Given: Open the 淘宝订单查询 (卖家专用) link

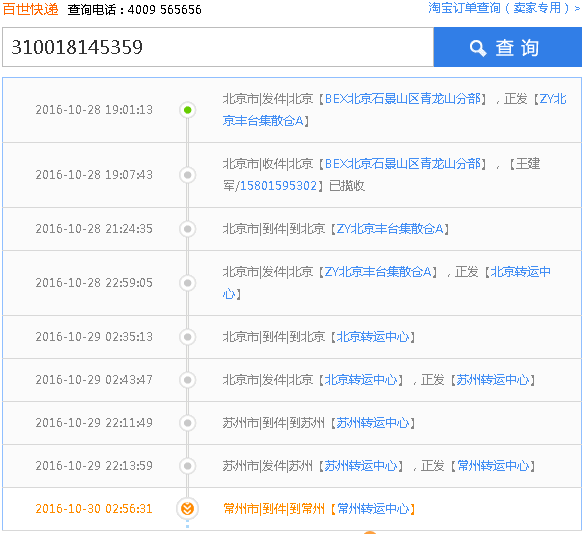Looking at the screenshot, I should [504, 8].
